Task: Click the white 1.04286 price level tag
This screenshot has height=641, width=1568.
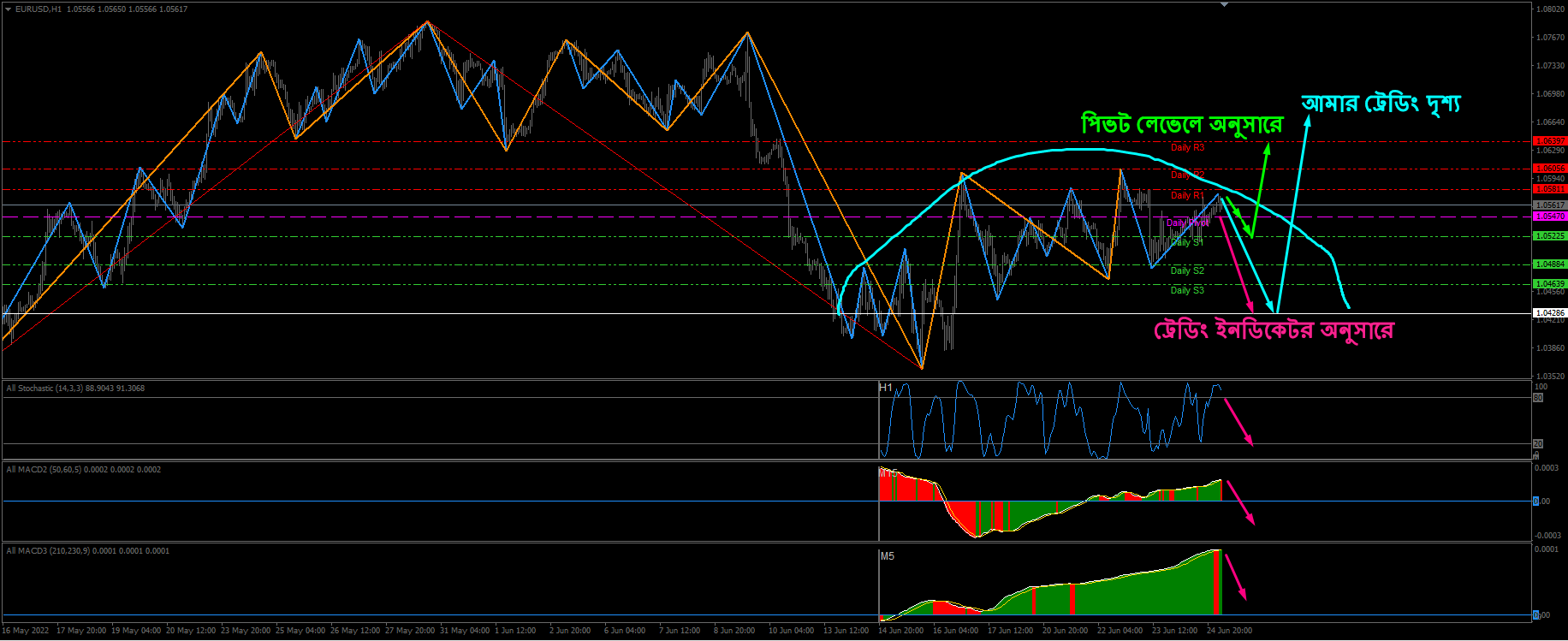Action: point(1549,313)
